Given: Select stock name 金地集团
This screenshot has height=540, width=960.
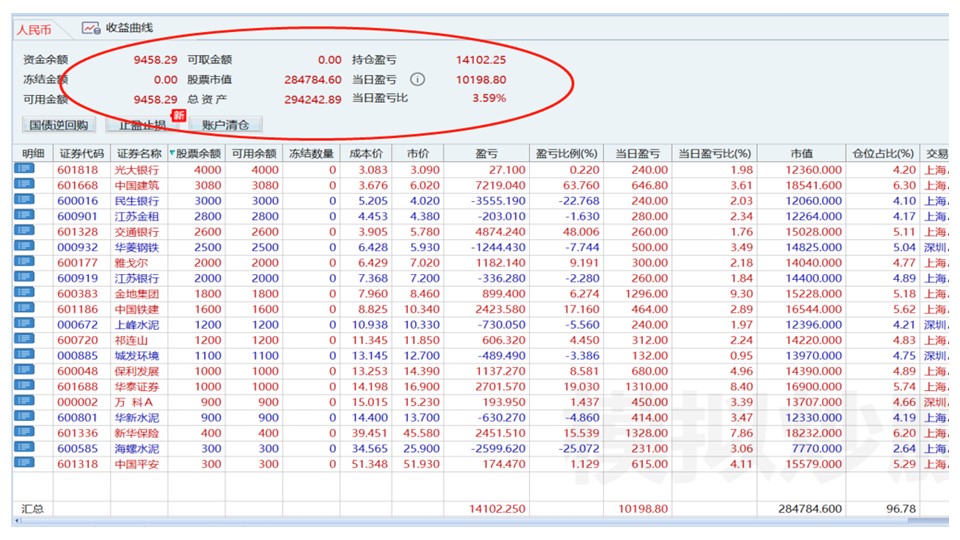Looking at the screenshot, I should (x=137, y=293).
